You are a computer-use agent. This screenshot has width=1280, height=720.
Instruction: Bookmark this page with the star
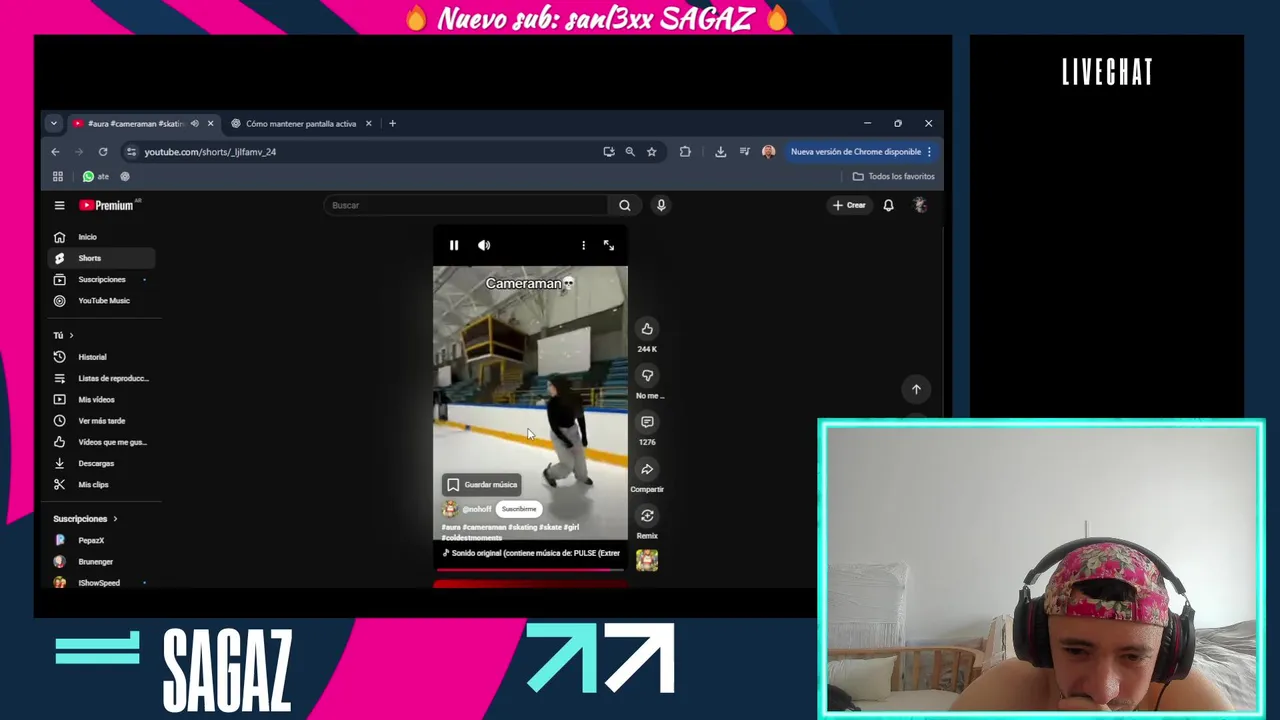(652, 152)
